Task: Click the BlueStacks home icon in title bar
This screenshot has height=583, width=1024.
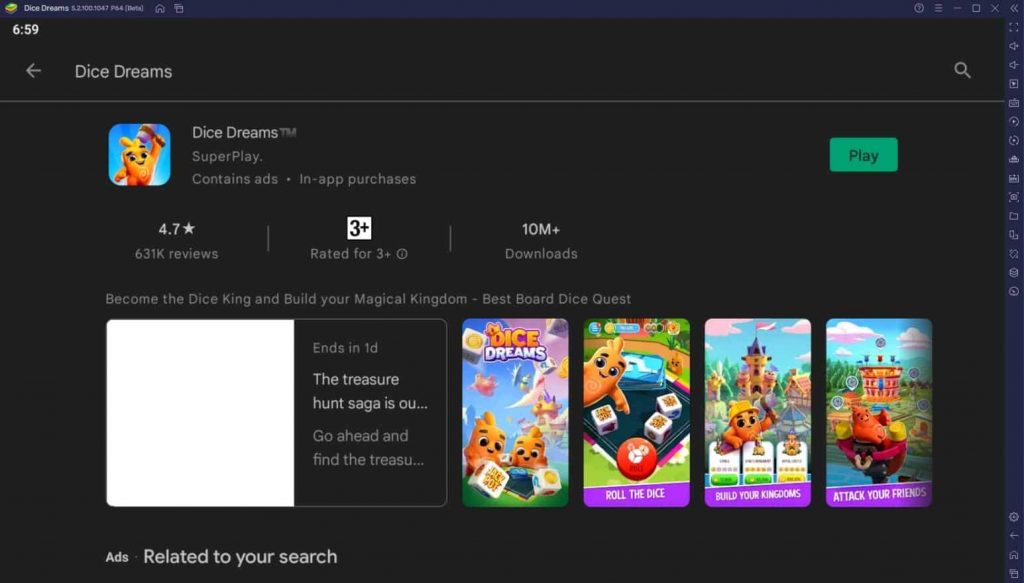Action: click(160, 8)
